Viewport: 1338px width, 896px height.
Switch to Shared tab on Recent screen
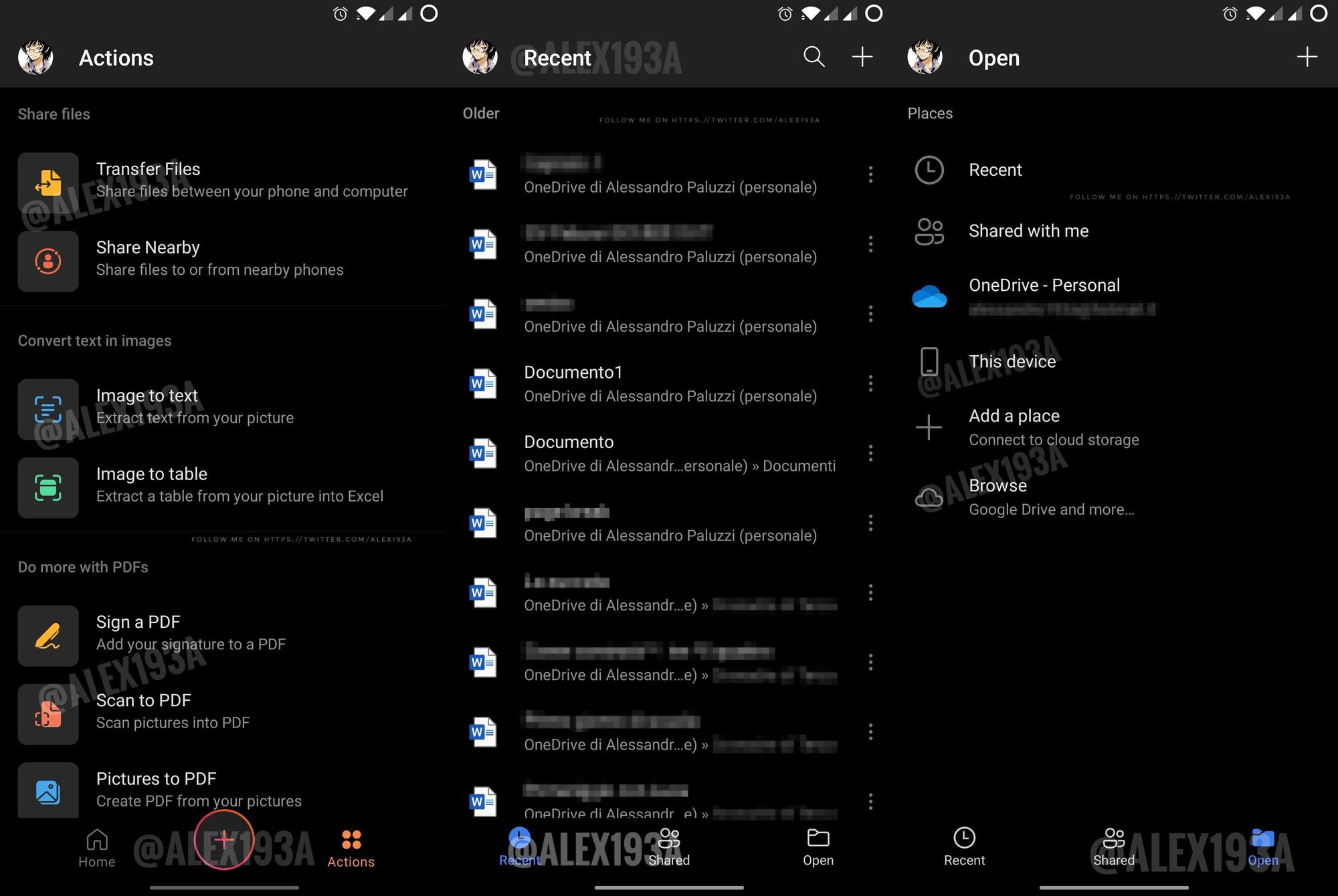tap(669, 847)
